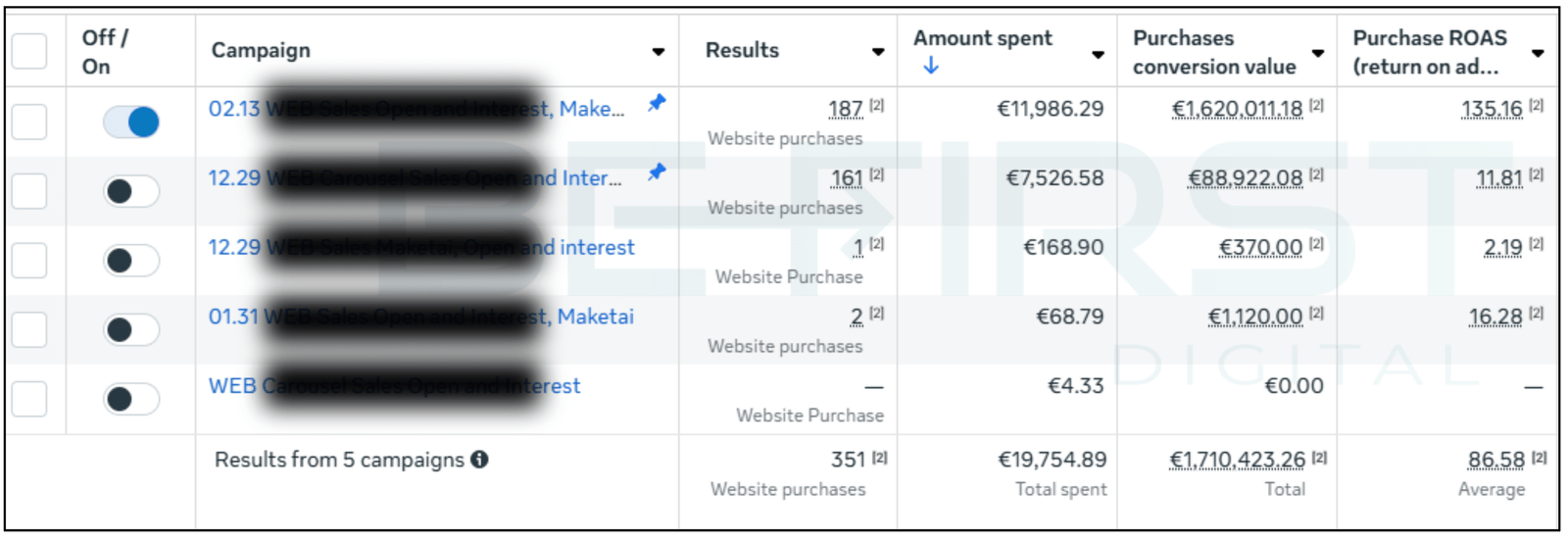
Task: Click footnote icon next to €1,620,011.18
Action: point(1317,105)
